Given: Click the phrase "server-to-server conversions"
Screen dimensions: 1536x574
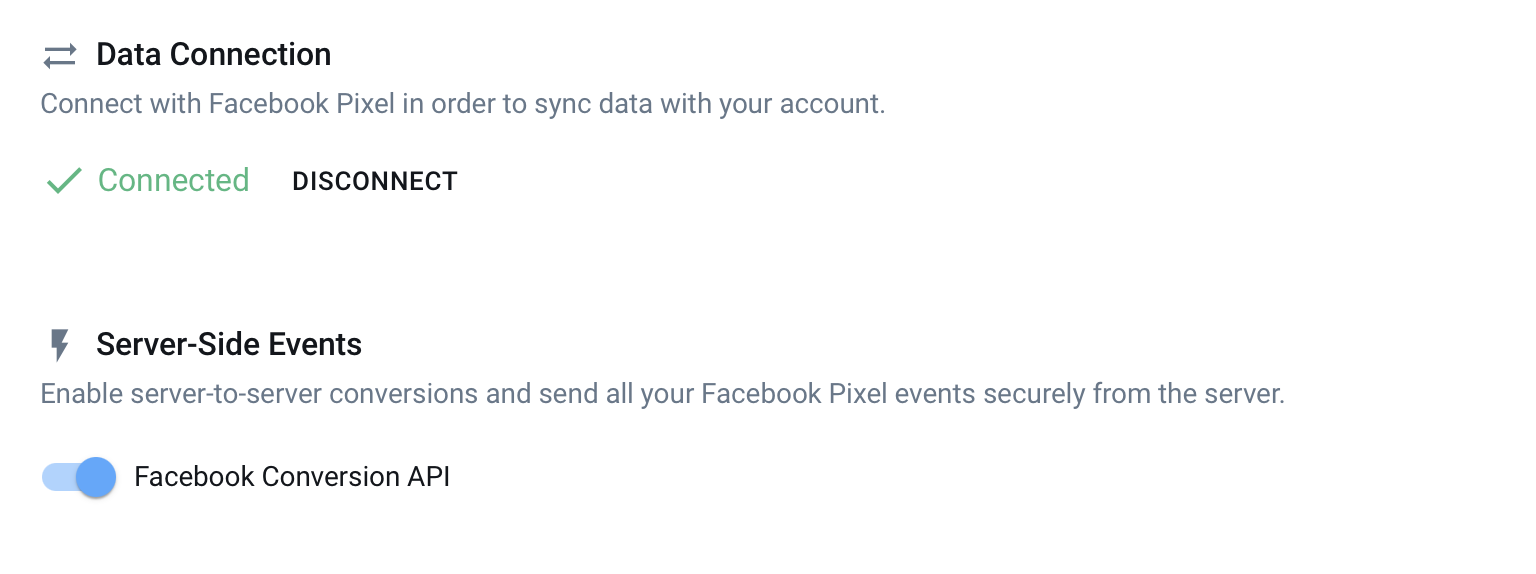Looking at the screenshot, I should point(304,394).
